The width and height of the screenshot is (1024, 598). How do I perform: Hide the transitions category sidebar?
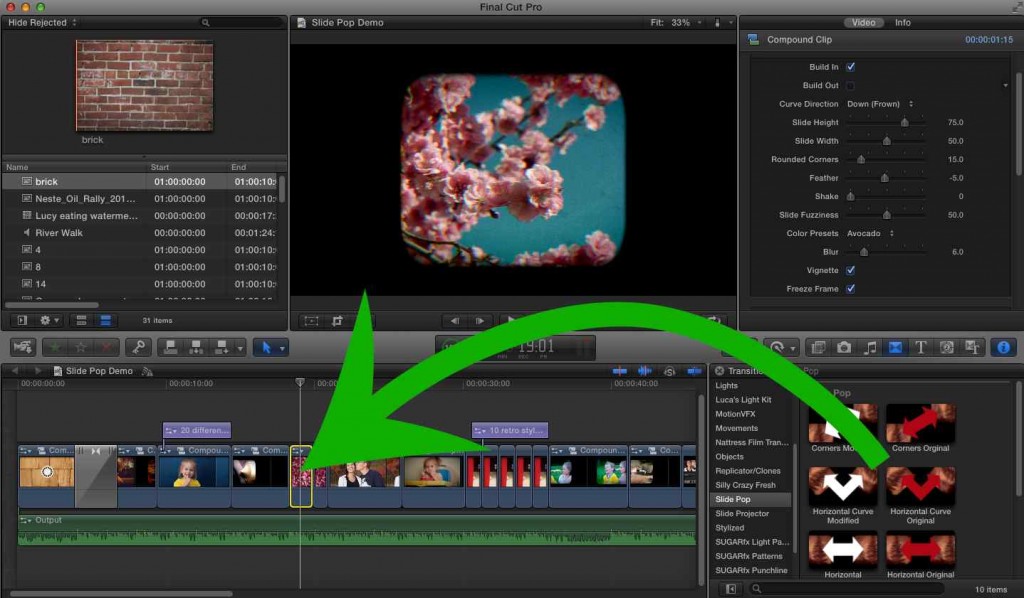pyautogui.click(x=731, y=589)
